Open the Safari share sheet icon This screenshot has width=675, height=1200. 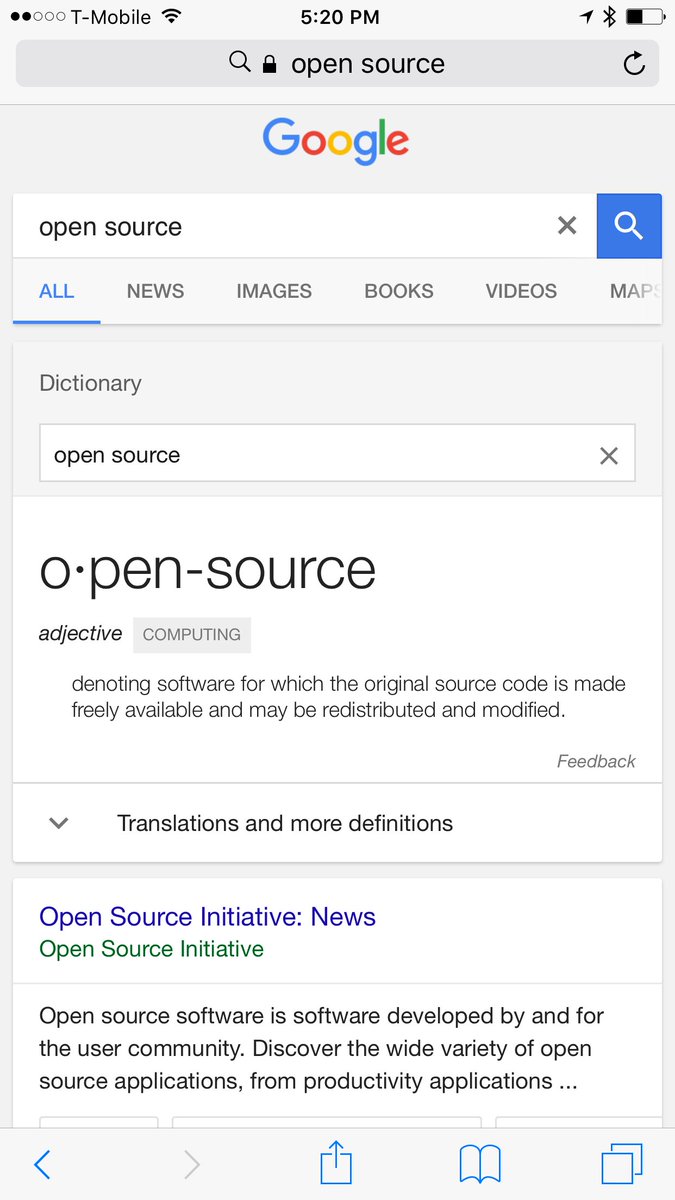click(x=336, y=1162)
